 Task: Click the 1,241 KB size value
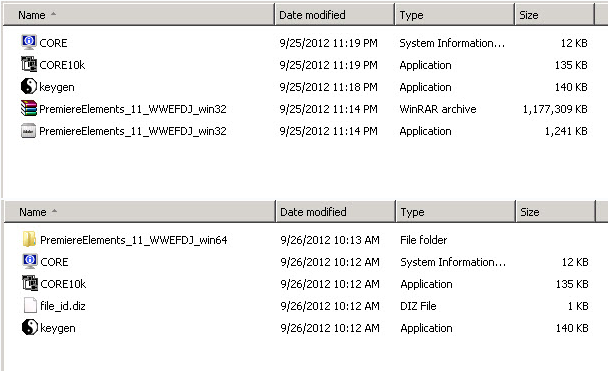tap(566, 131)
